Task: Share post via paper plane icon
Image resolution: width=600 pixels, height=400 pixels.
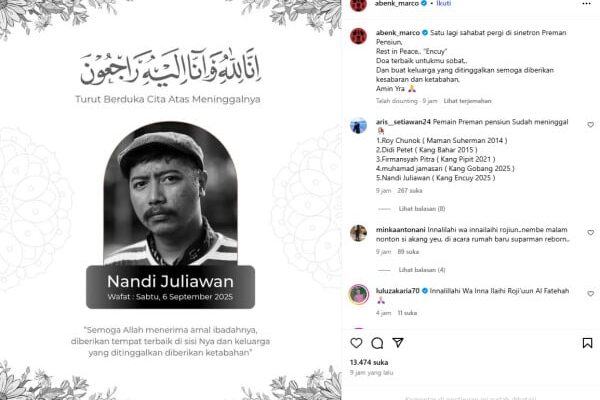Action: (x=398, y=343)
